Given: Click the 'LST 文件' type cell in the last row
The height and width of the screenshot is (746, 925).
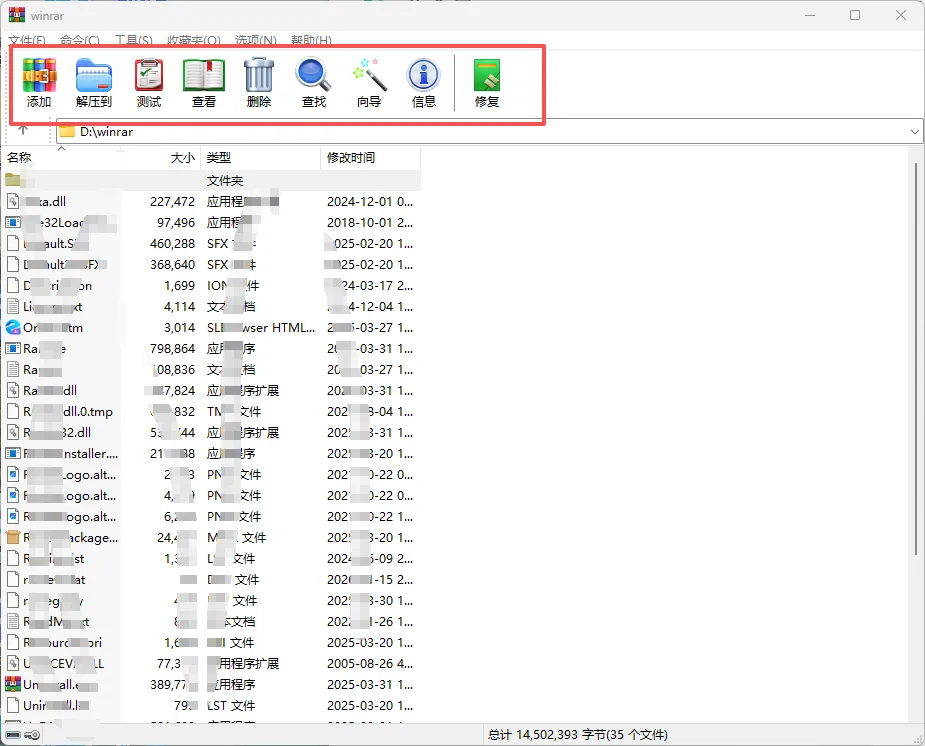Looking at the screenshot, I should point(231,705).
